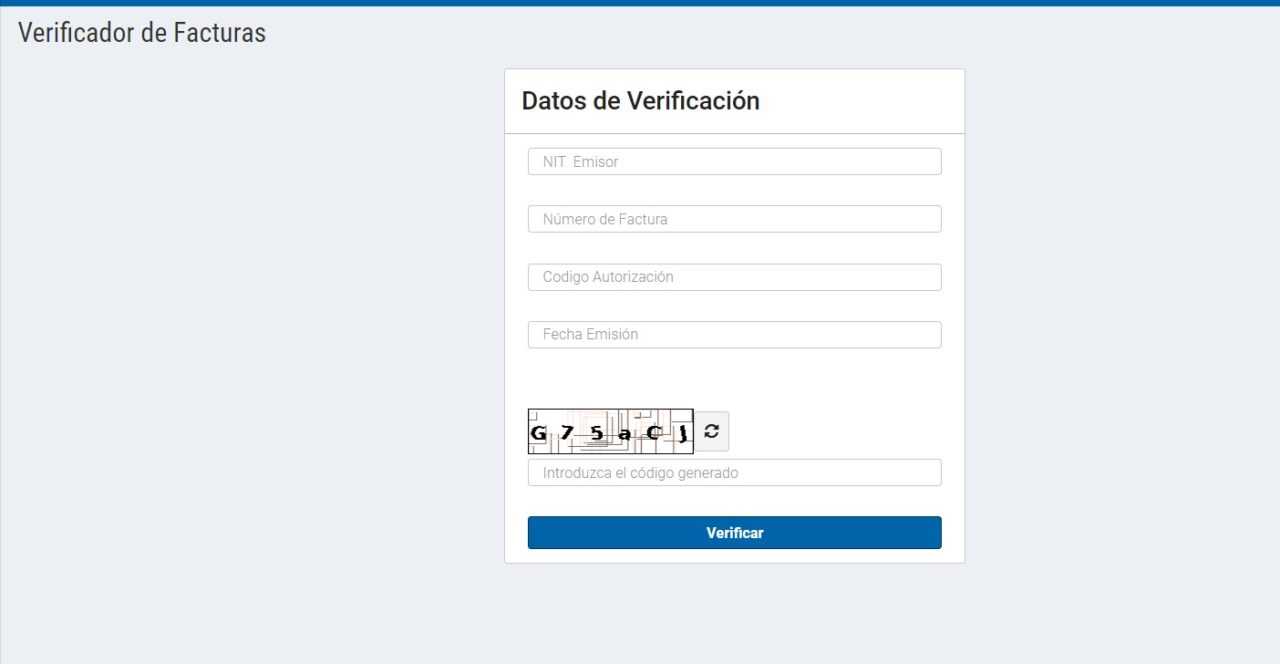Viewport: 1280px width, 664px height.
Task: Click the Datos de Verificación heading
Action: 640,101
